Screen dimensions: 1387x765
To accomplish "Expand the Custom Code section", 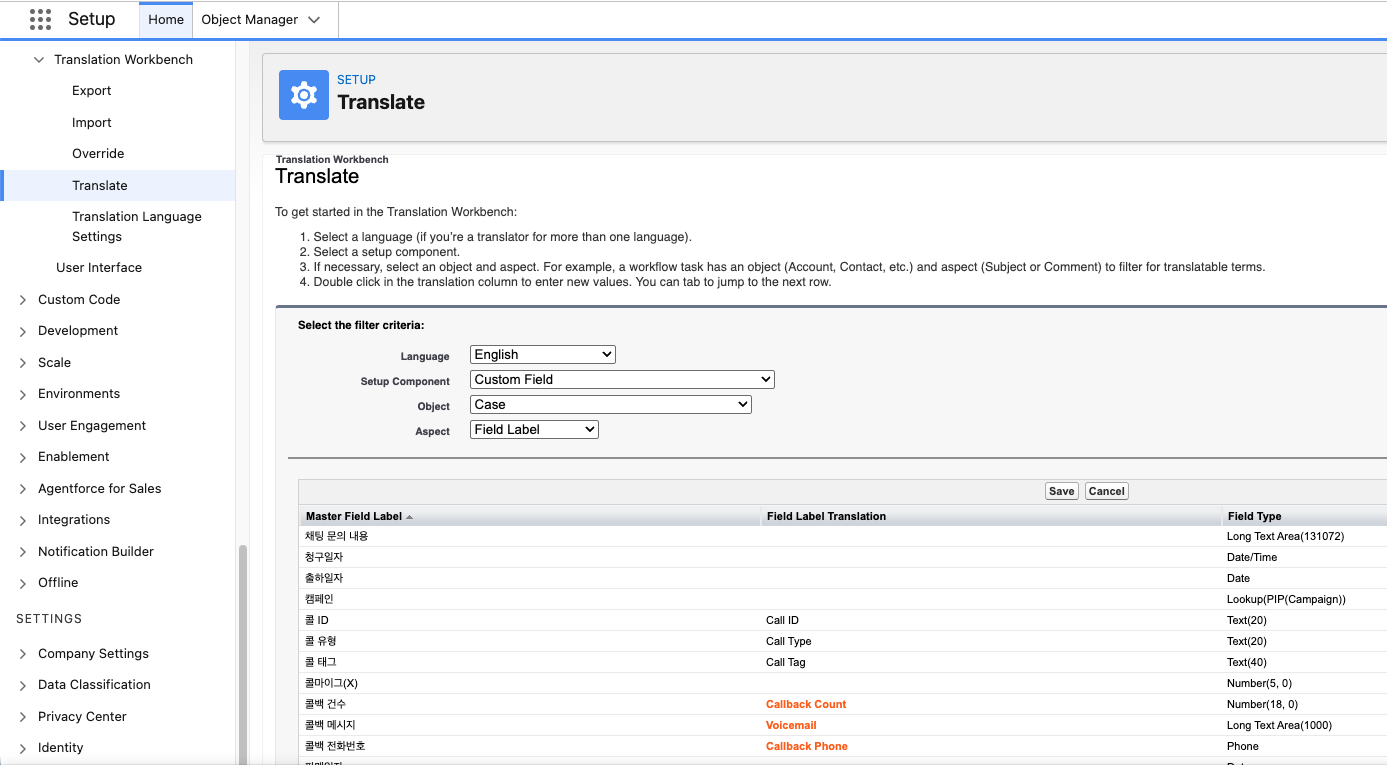I will [23, 300].
